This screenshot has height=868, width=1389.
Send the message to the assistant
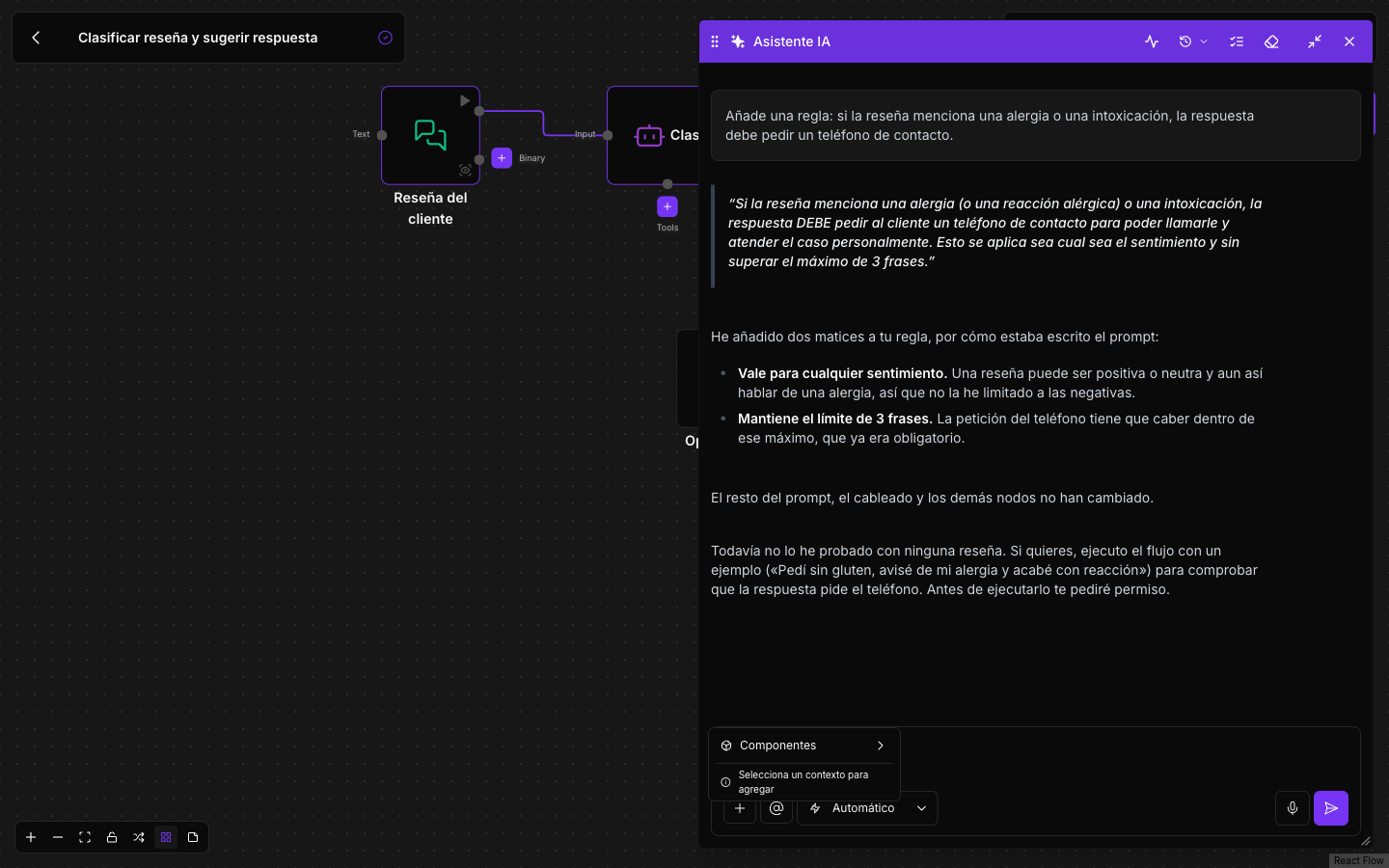tap(1331, 808)
